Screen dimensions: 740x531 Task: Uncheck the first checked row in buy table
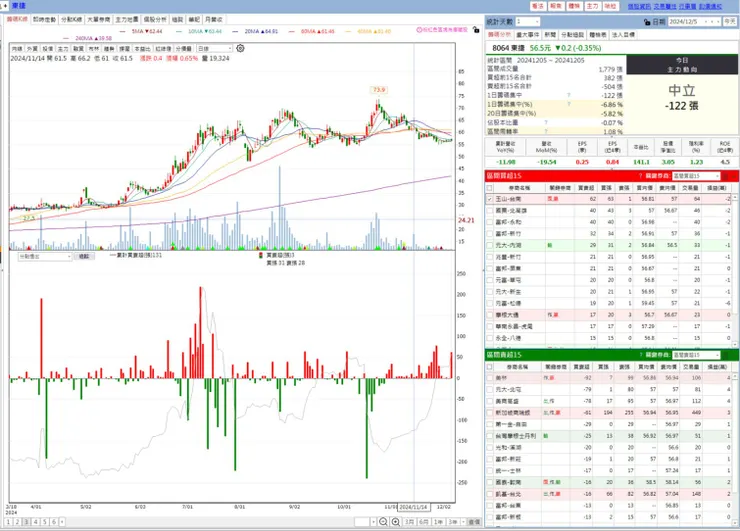coord(490,199)
